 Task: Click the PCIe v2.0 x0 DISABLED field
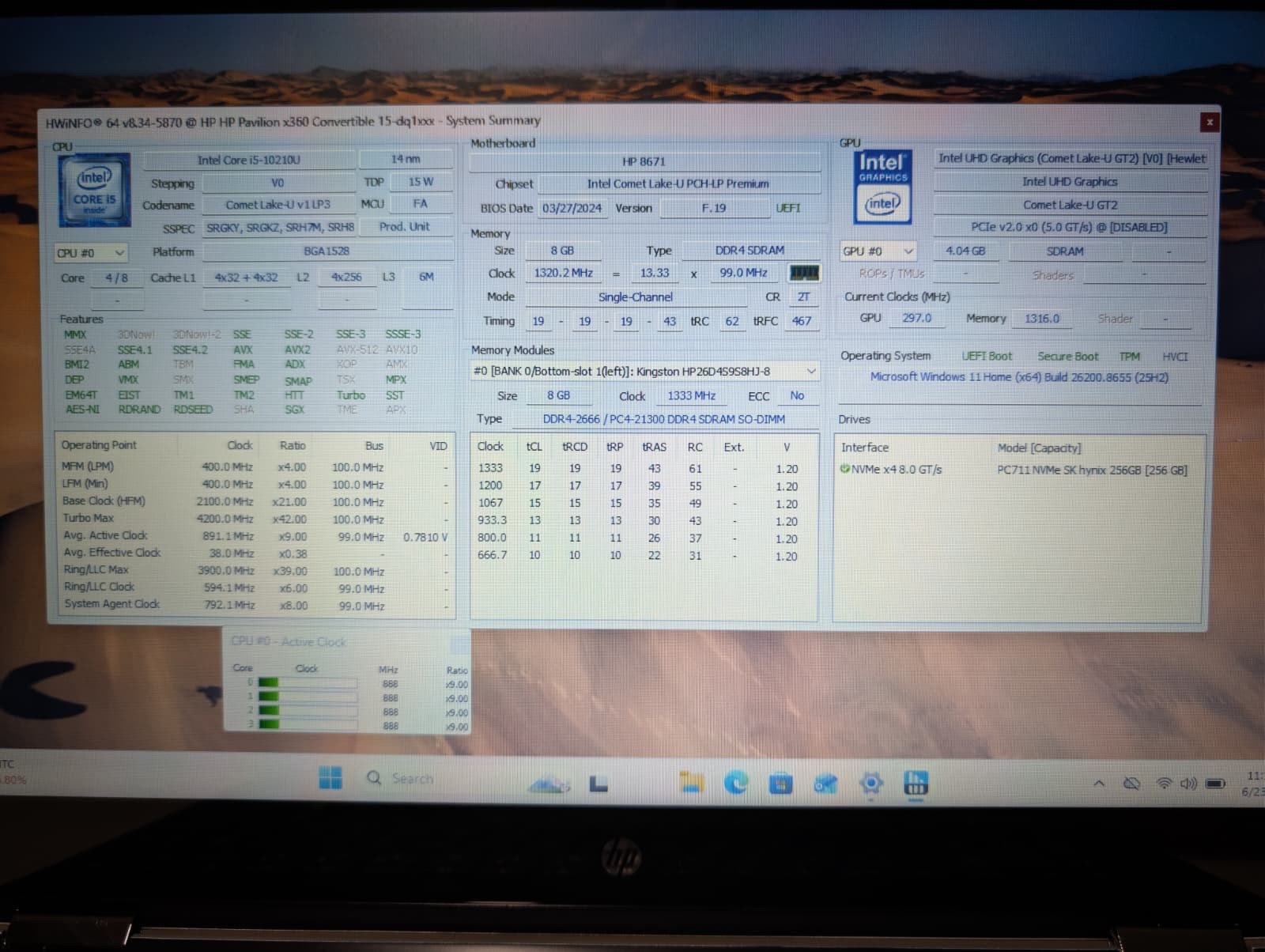(1071, 227)
